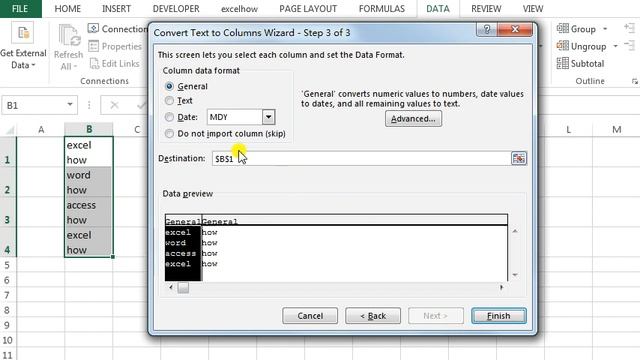The image size is (640, 360).
Task: Click the Finish button
Action: coord(499,316)
